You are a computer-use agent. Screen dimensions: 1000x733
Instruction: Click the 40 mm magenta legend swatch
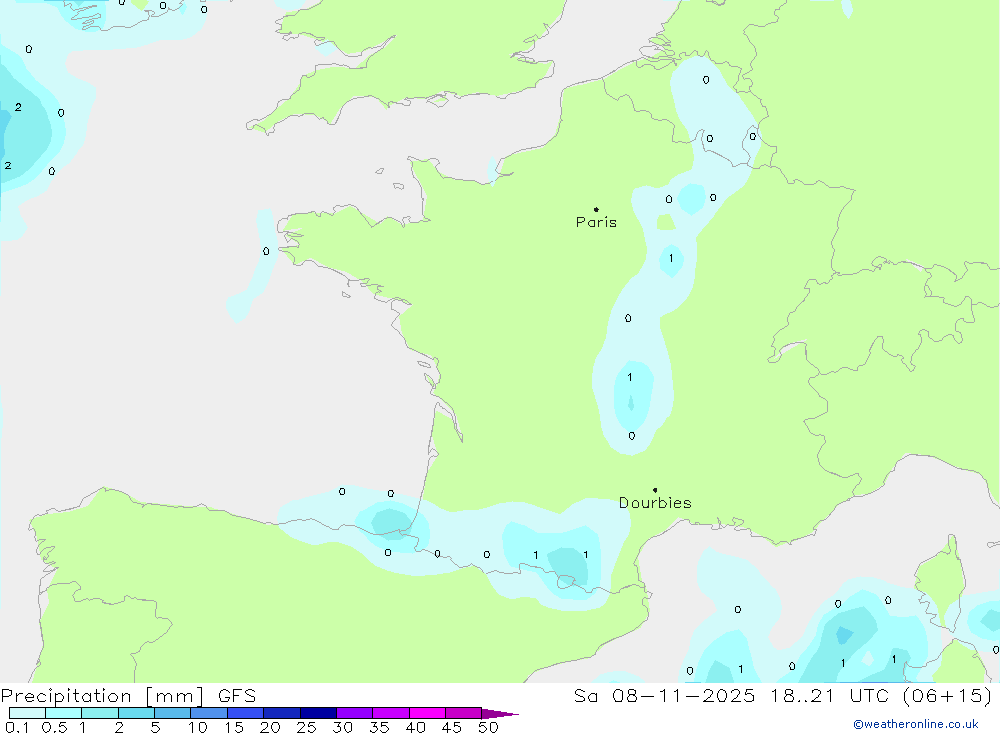coord(427,713)
